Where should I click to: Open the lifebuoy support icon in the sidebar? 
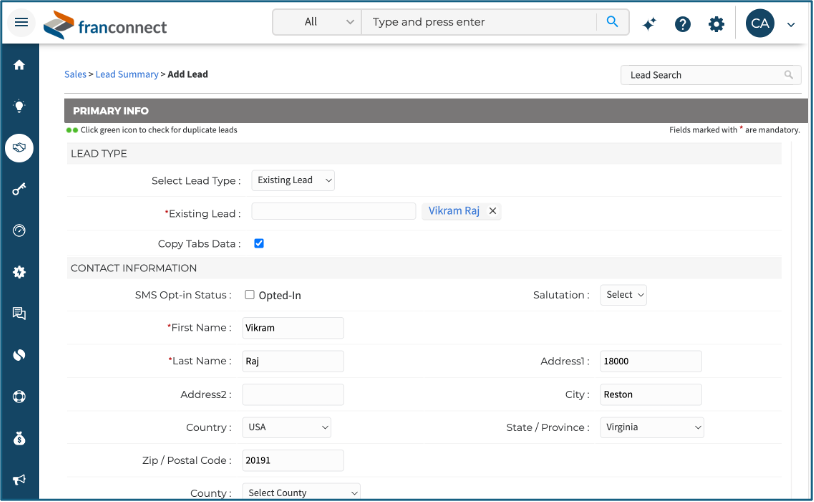19,397
